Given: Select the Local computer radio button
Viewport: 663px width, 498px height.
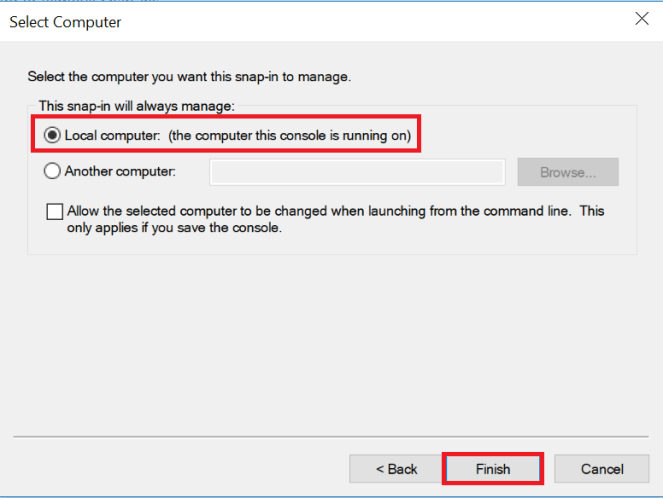Looking at the screenshot, I should [52, 134].
